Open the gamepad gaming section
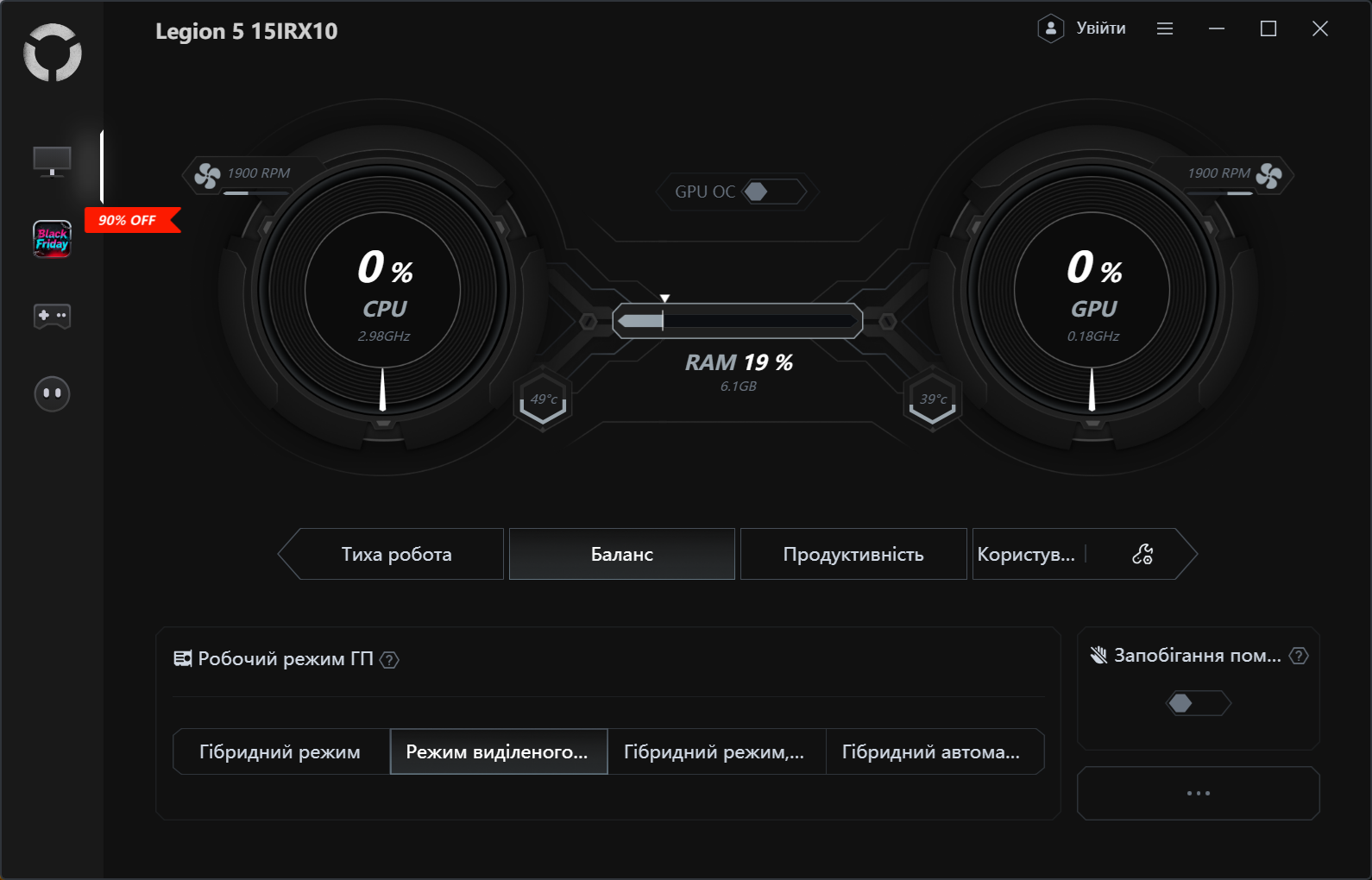The width and height of the screenshot is (1372, 880). pyautogui.click(x=52, y=316)
